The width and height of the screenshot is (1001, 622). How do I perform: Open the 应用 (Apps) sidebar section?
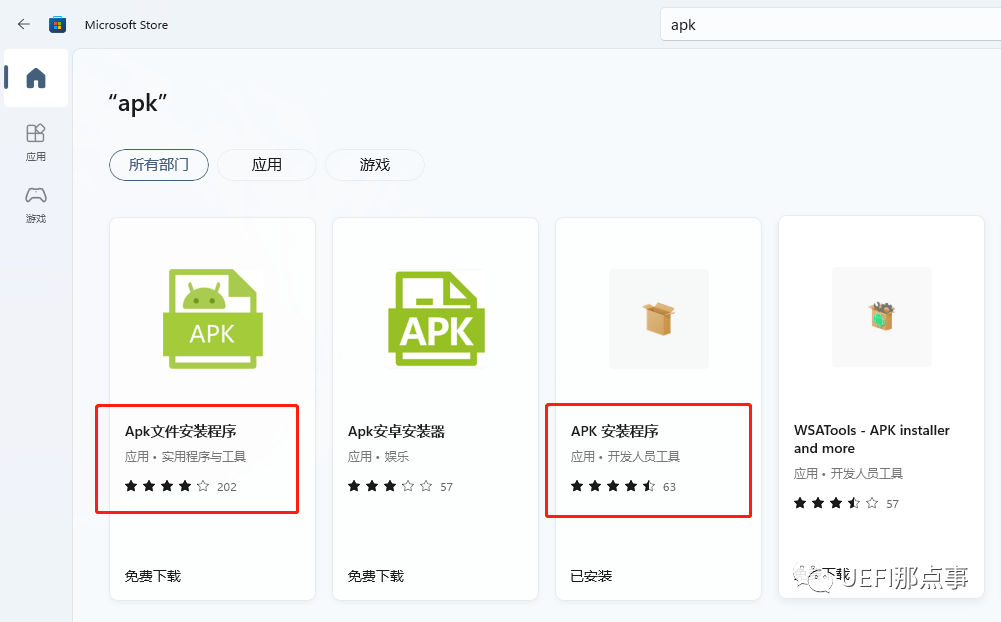click(36, 141)
